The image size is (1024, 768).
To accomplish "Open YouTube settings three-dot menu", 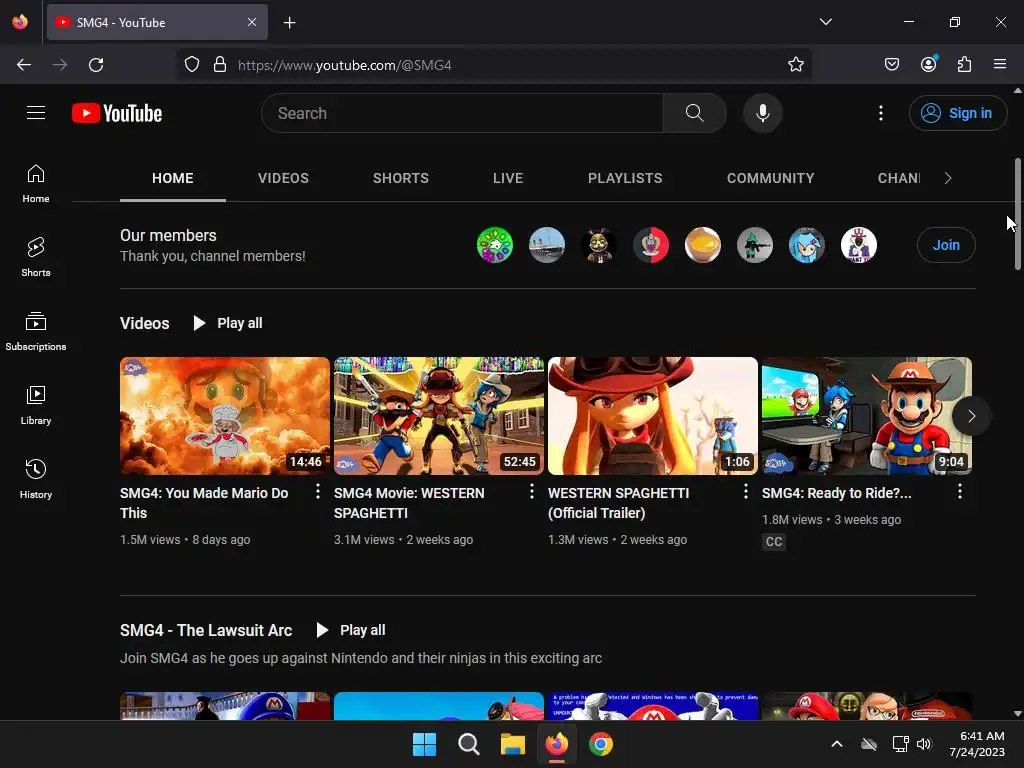I will point(880,113).
